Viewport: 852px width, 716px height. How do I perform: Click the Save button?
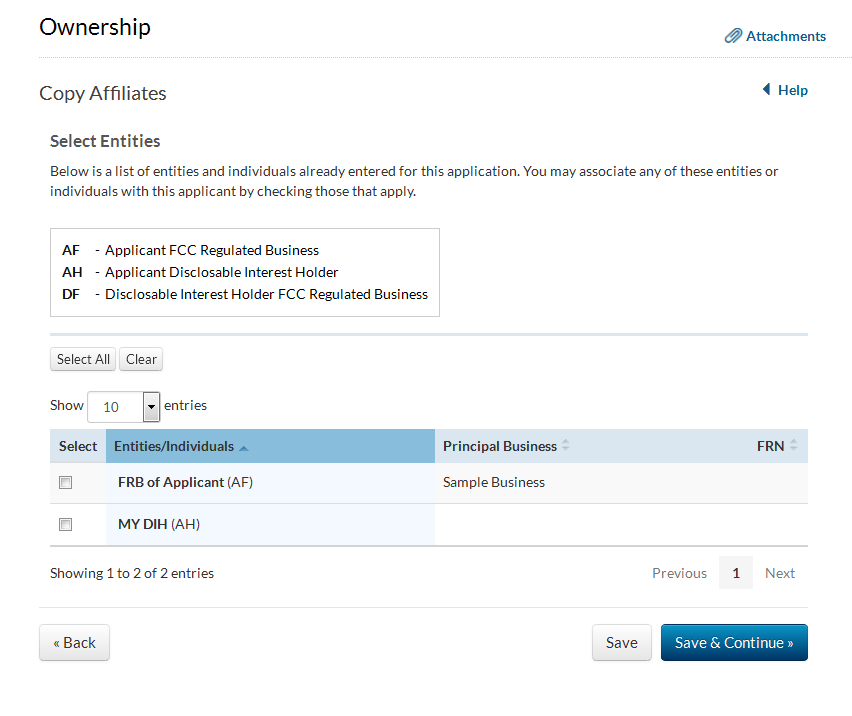(x=621, y=643)
